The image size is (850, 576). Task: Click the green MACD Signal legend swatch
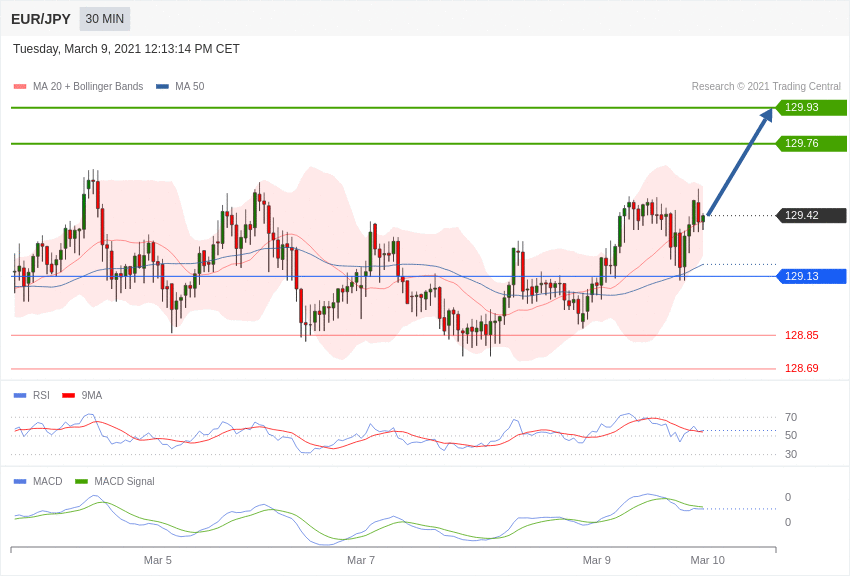coord(81,481)
